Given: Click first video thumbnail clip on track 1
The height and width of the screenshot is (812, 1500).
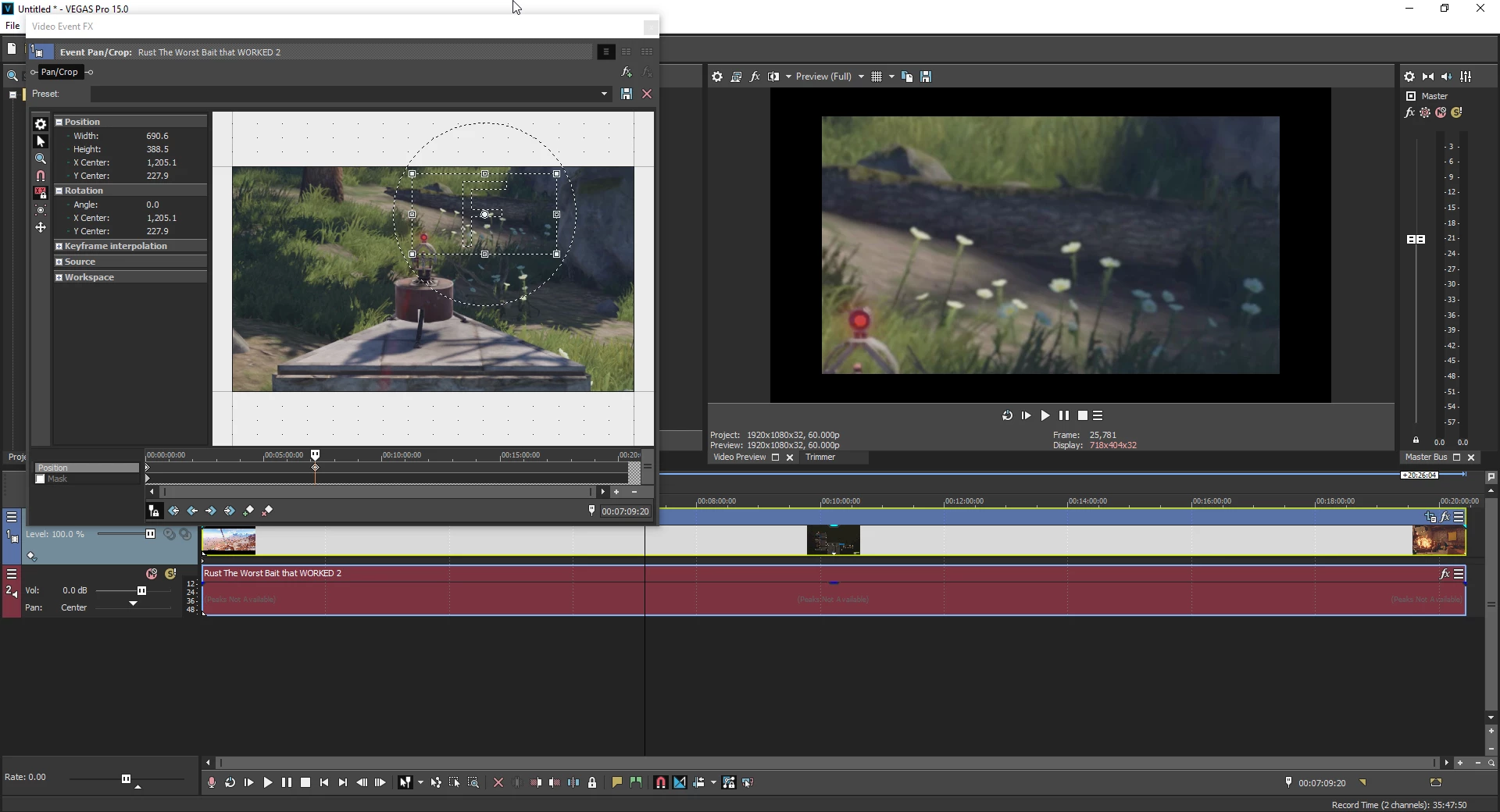Looking at the screenshot, I should (229, 540).
